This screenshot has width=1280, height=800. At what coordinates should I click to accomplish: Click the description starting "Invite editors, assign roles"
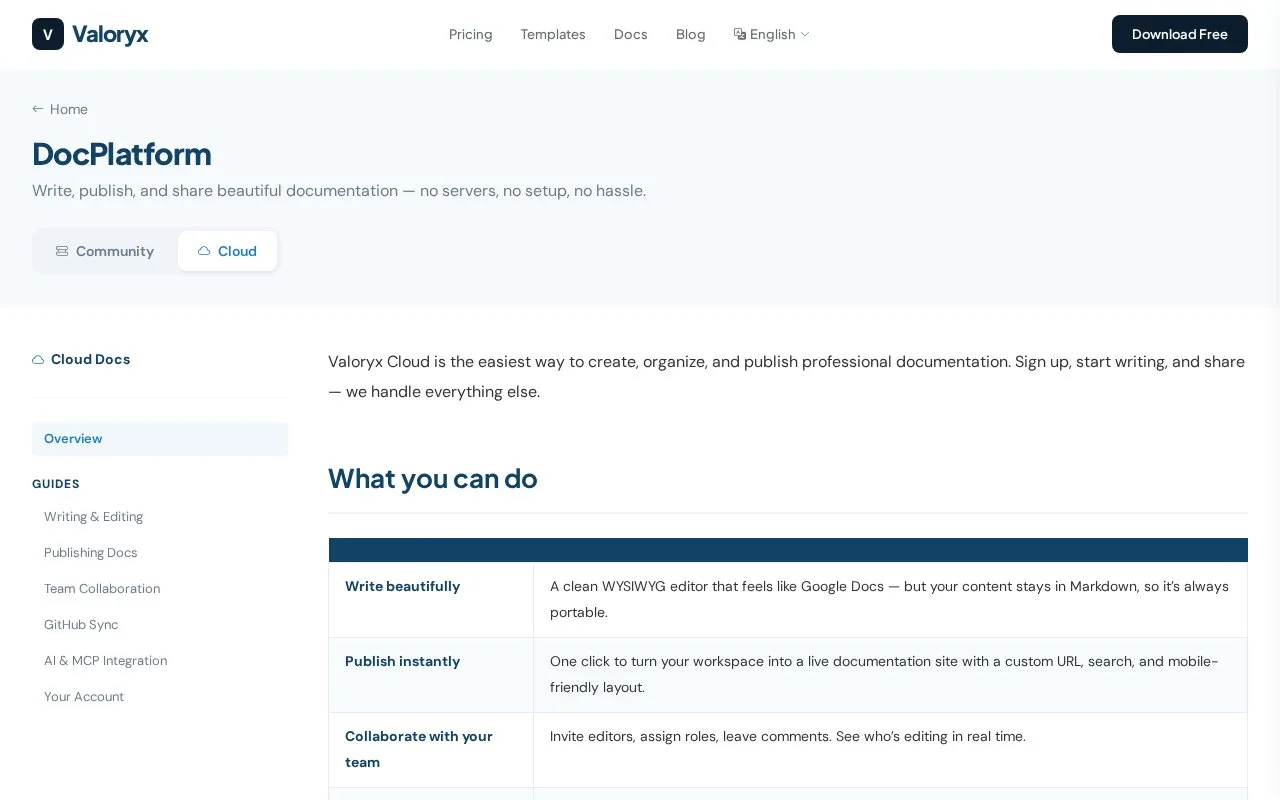coord(788,736)
